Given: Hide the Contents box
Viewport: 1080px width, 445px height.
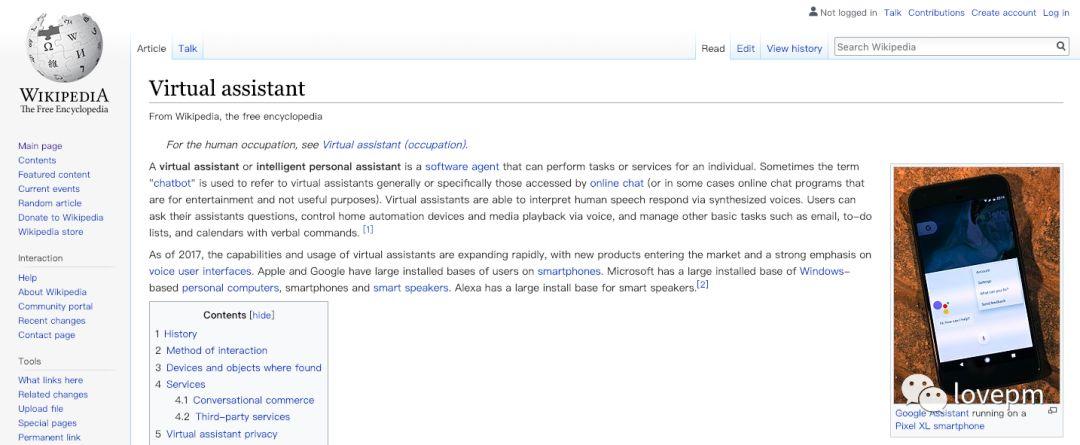Looking at the screenshot, I should pos(262,315).
